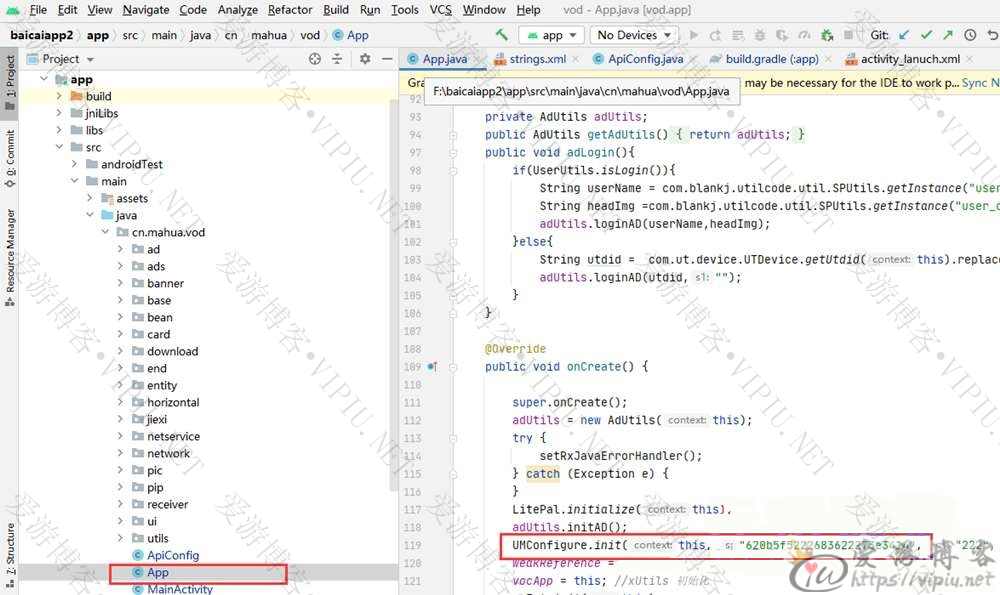1000x595 pixels.
Task: Toggle the fold marker at line 115
Action: [x=453, y=474]
